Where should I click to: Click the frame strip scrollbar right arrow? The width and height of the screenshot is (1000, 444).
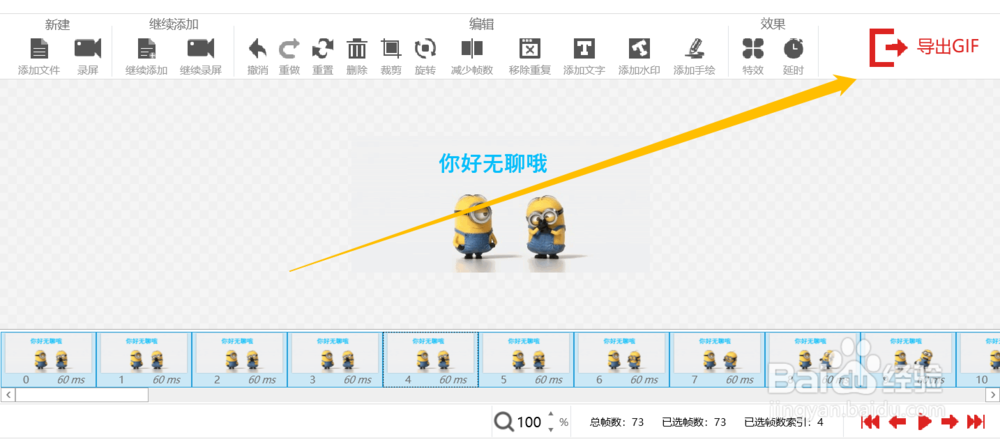point(992,396)
